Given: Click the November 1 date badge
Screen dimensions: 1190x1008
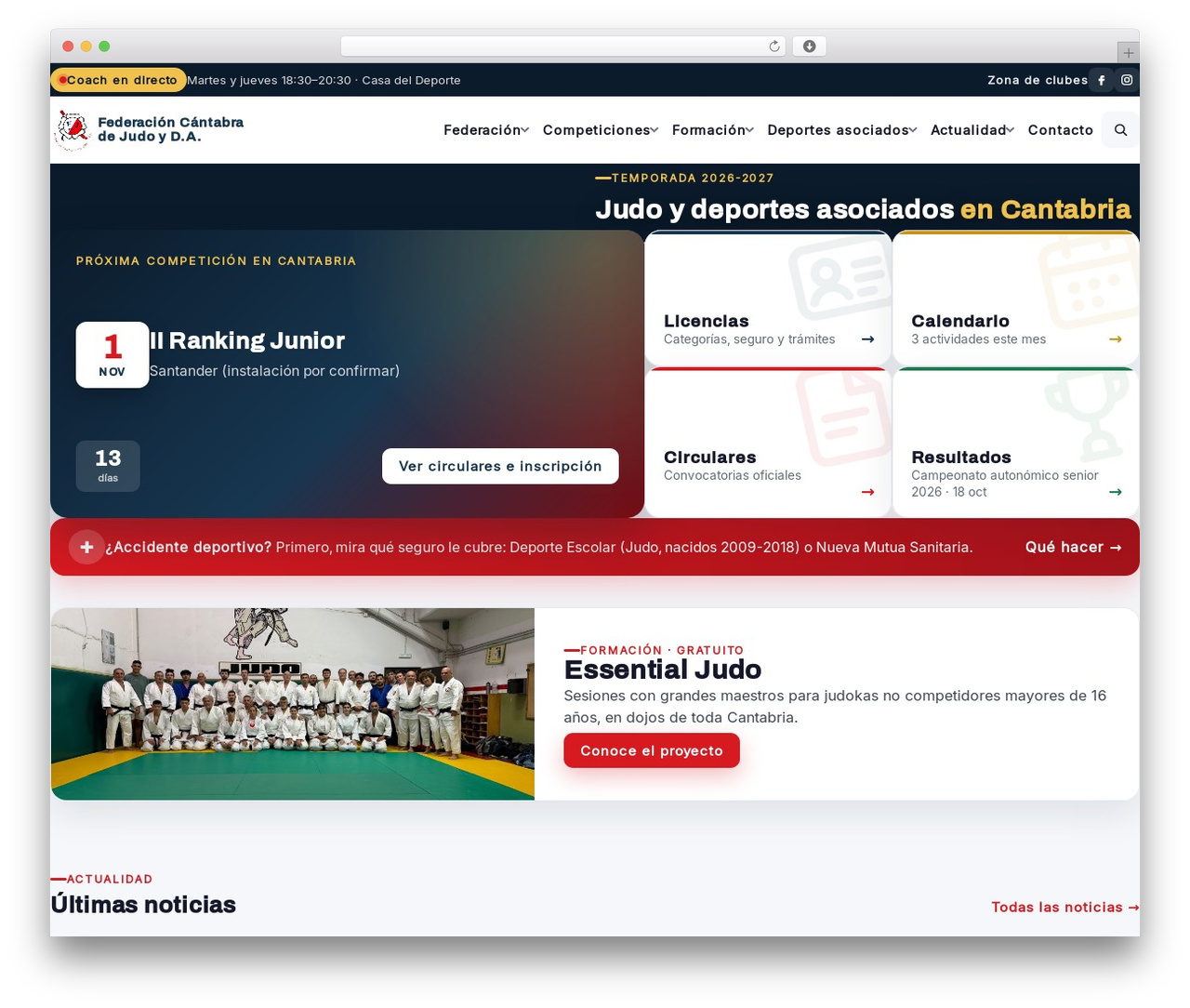Looking at the screenshot, I should click(112, 354).
